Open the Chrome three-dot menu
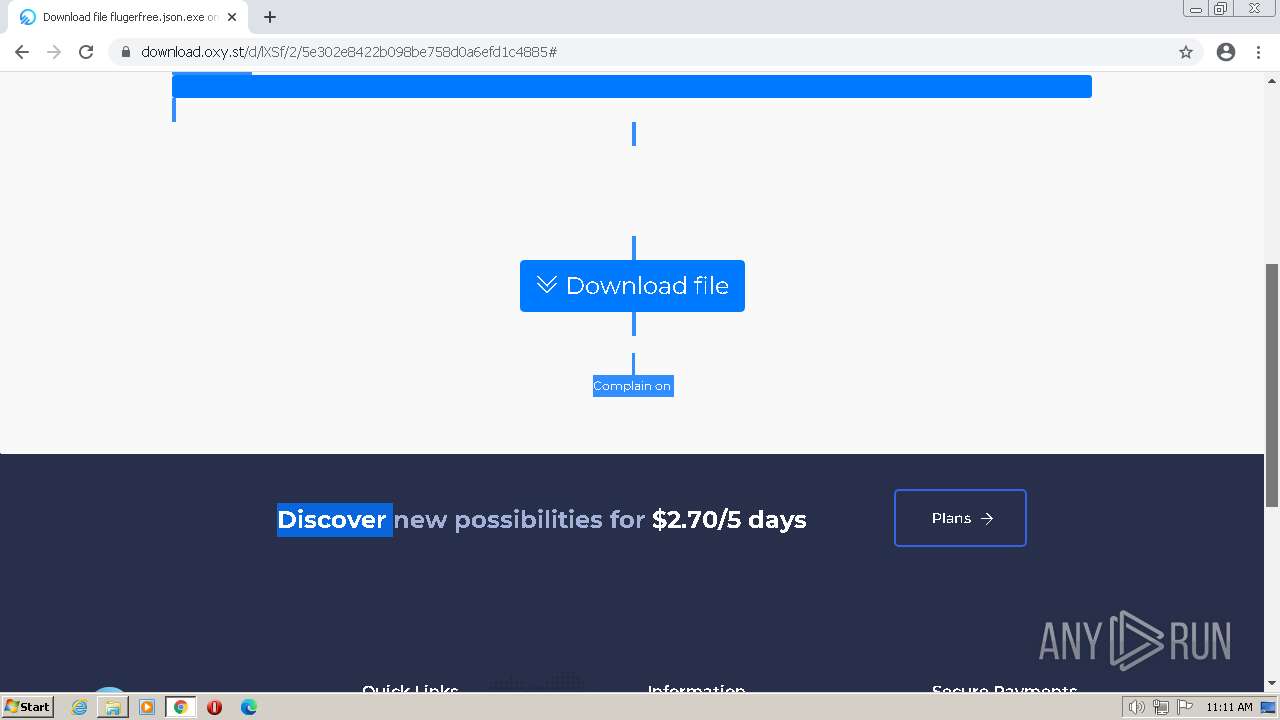This screenshot has width=1280, height=720. [x=1258, y=52]
